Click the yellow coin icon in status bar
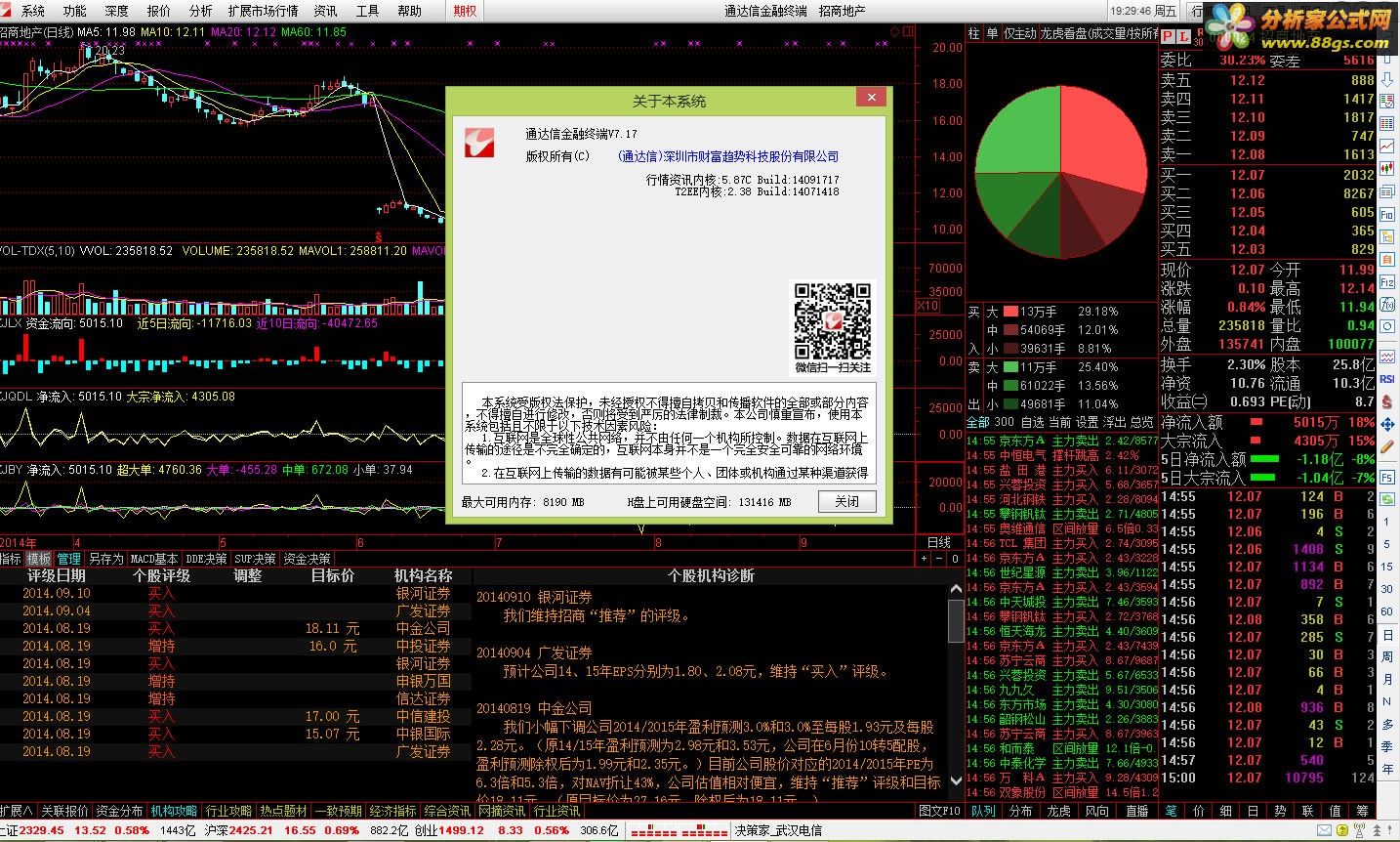 [1342, 830]
